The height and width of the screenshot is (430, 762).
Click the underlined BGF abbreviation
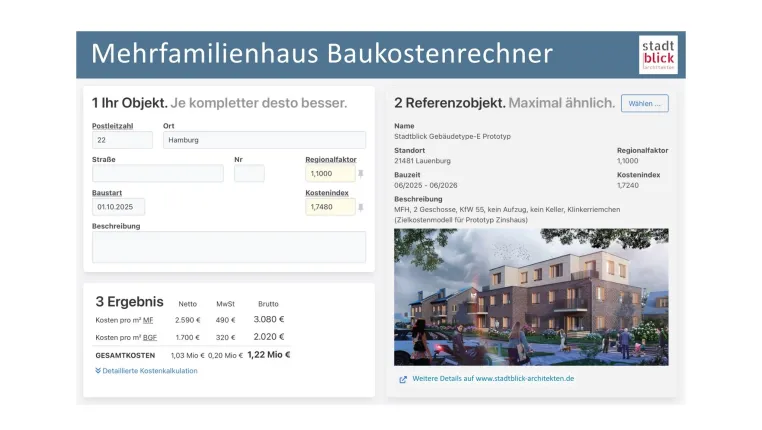(x=150, y=337)
